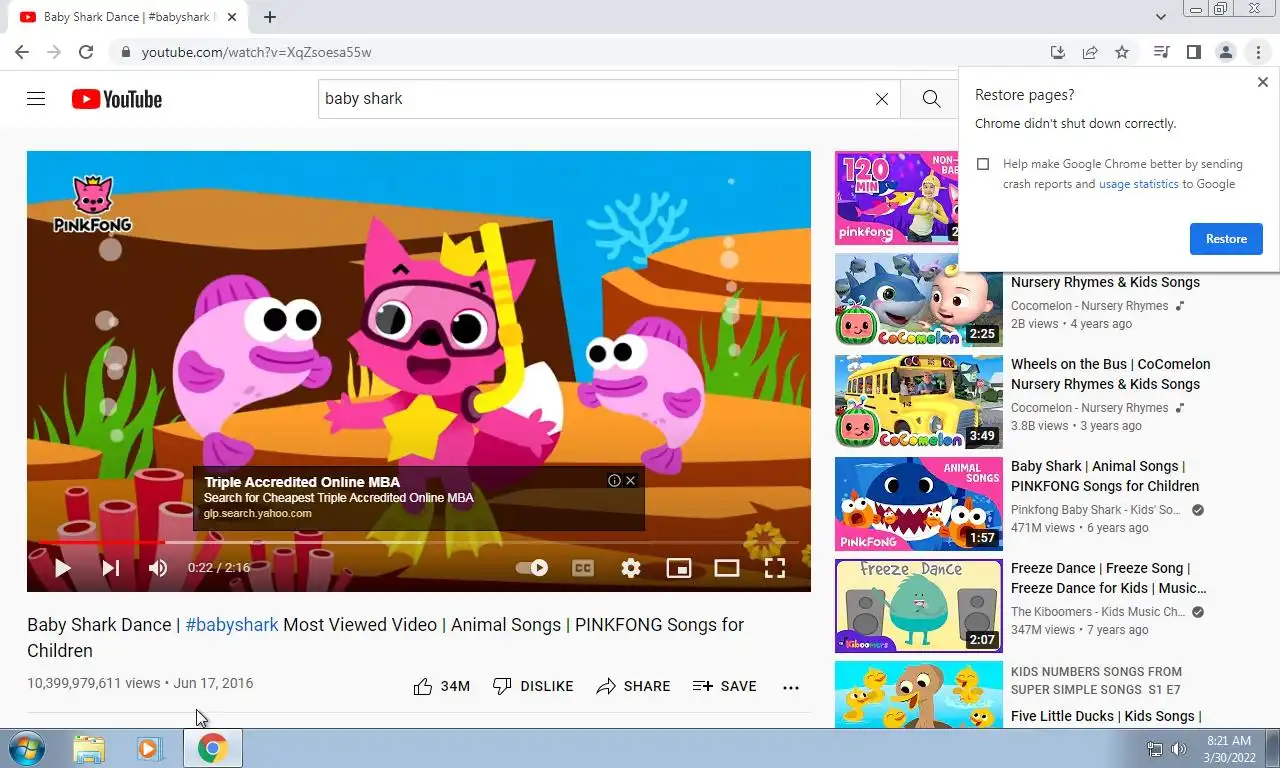Open the usage statistics link

pos(1139,184)
